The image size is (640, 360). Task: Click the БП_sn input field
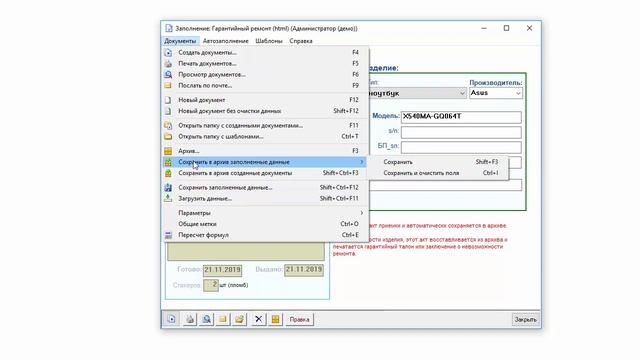[461, 147]
